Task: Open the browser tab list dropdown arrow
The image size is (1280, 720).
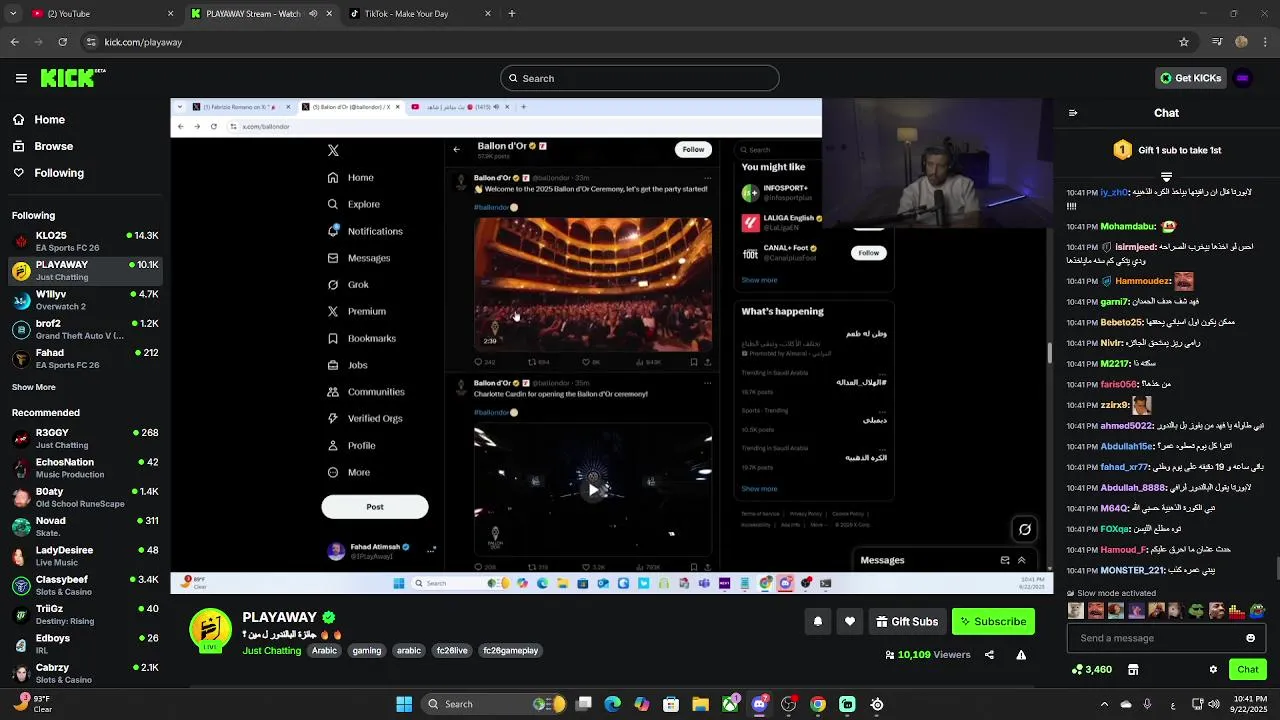Action: 13,14
